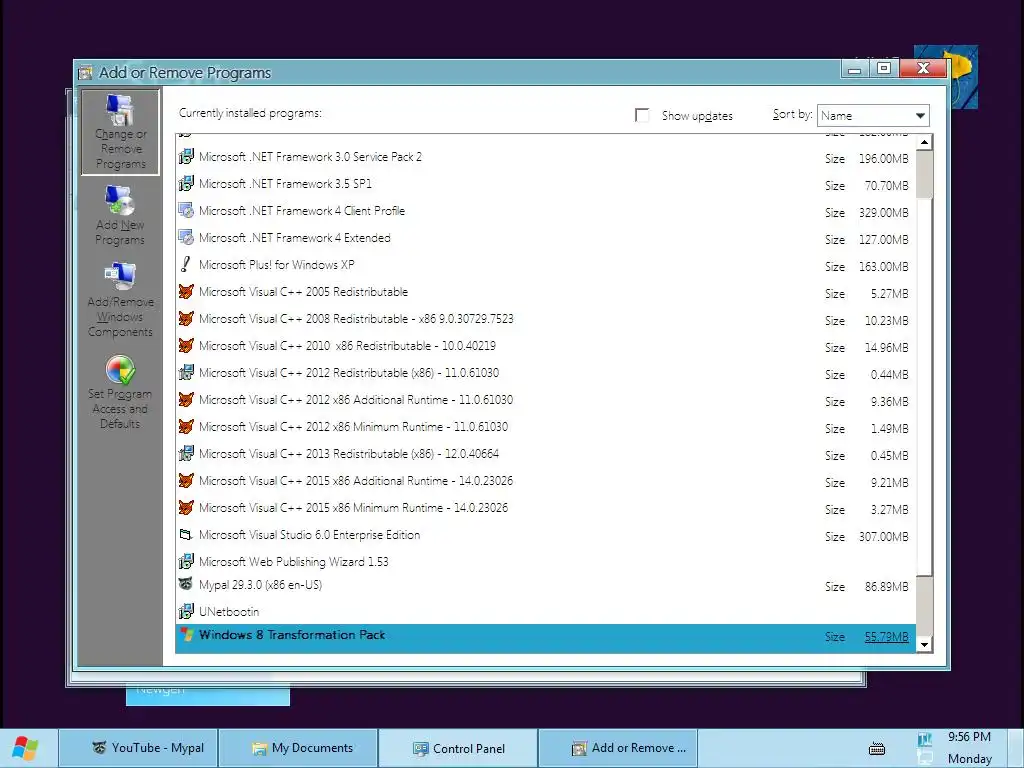Select Microsoft Visual C++ 2005 Redistributable row
Viewport: 1024px width, 768px height.
545,293
